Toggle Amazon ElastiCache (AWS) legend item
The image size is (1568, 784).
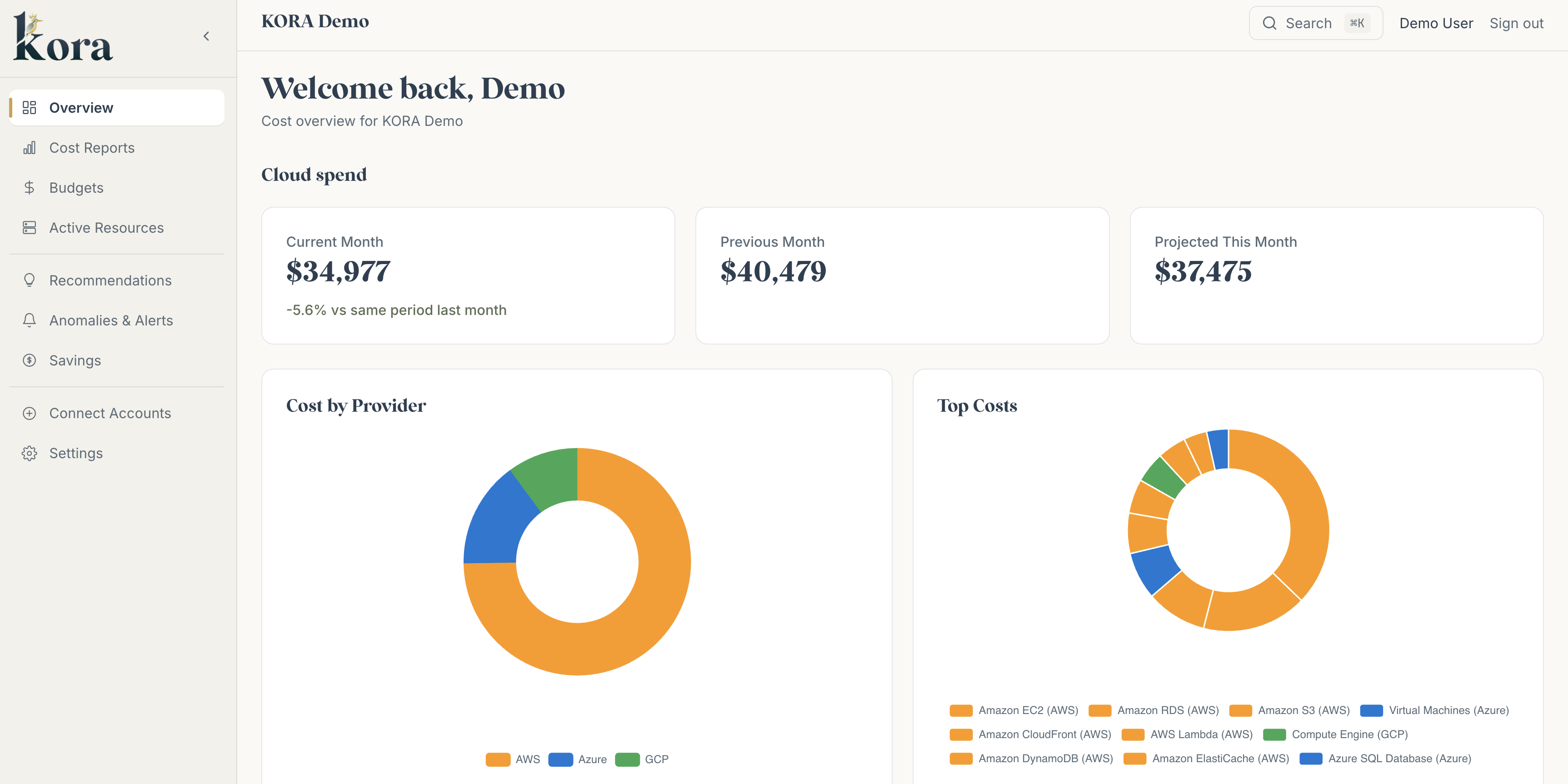(x=1206, y=759)
